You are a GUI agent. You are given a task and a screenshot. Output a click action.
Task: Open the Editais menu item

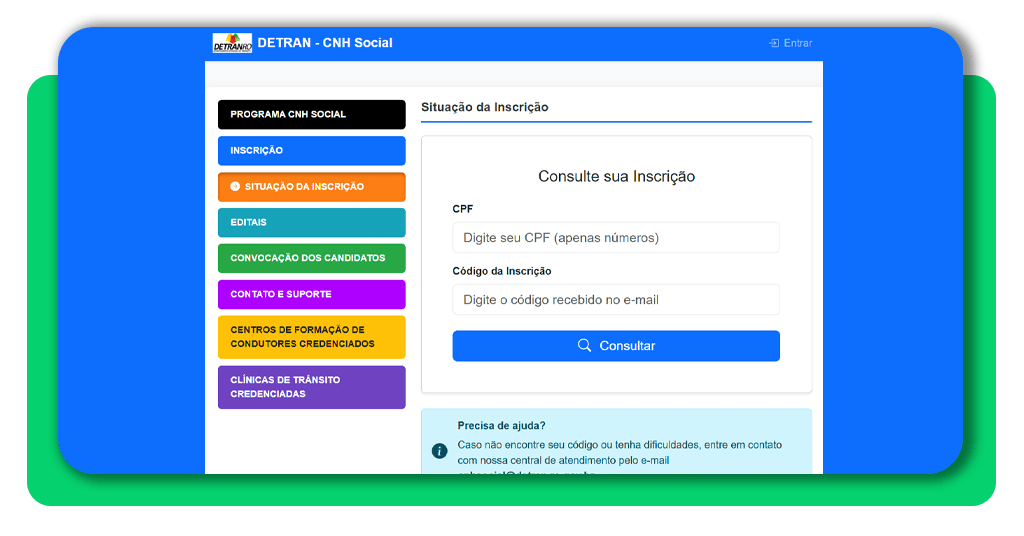pyautogui.click(x=312, y=223)
